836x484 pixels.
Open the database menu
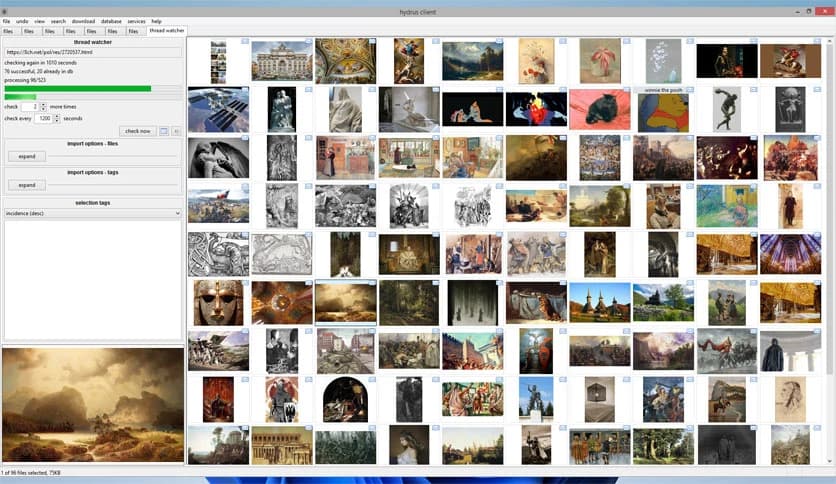(111, 21)
